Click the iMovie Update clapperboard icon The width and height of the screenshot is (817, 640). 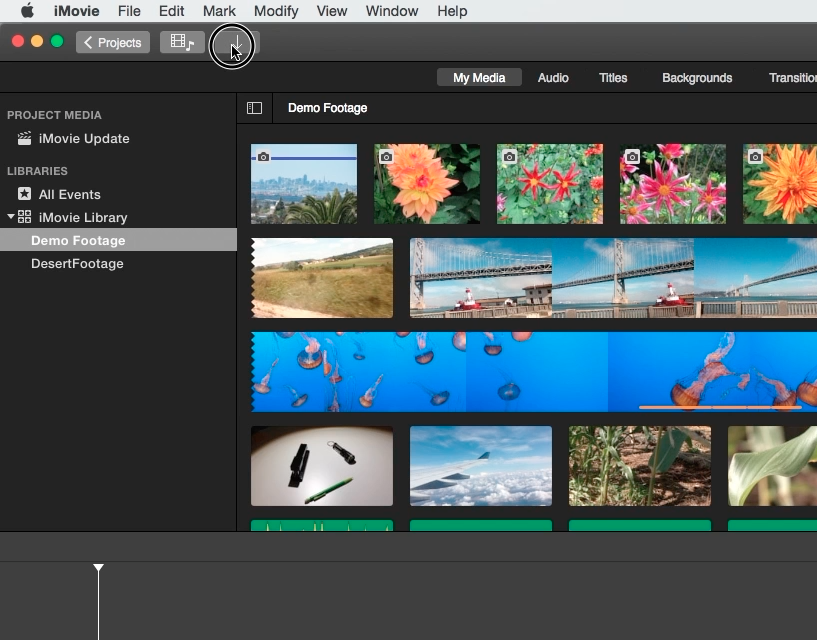24,139
